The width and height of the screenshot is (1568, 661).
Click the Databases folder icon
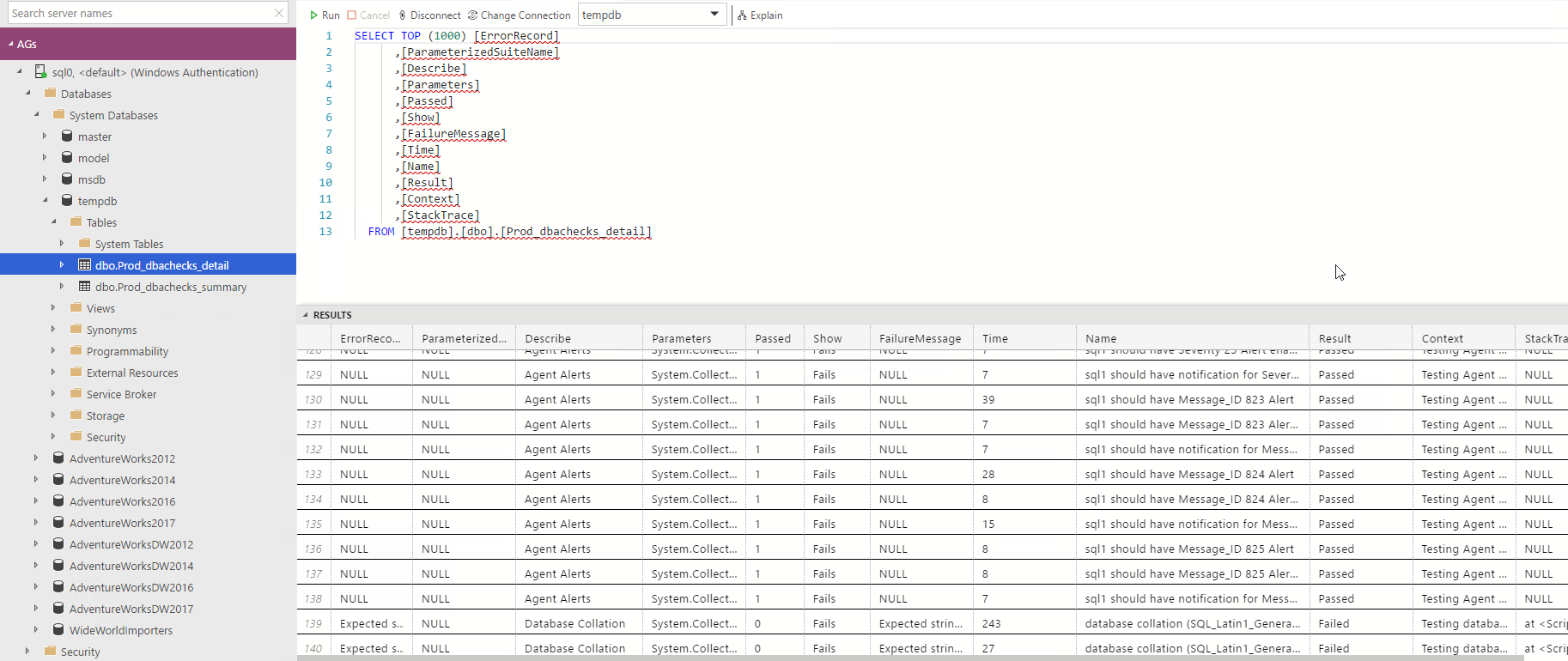coord(50,93)
